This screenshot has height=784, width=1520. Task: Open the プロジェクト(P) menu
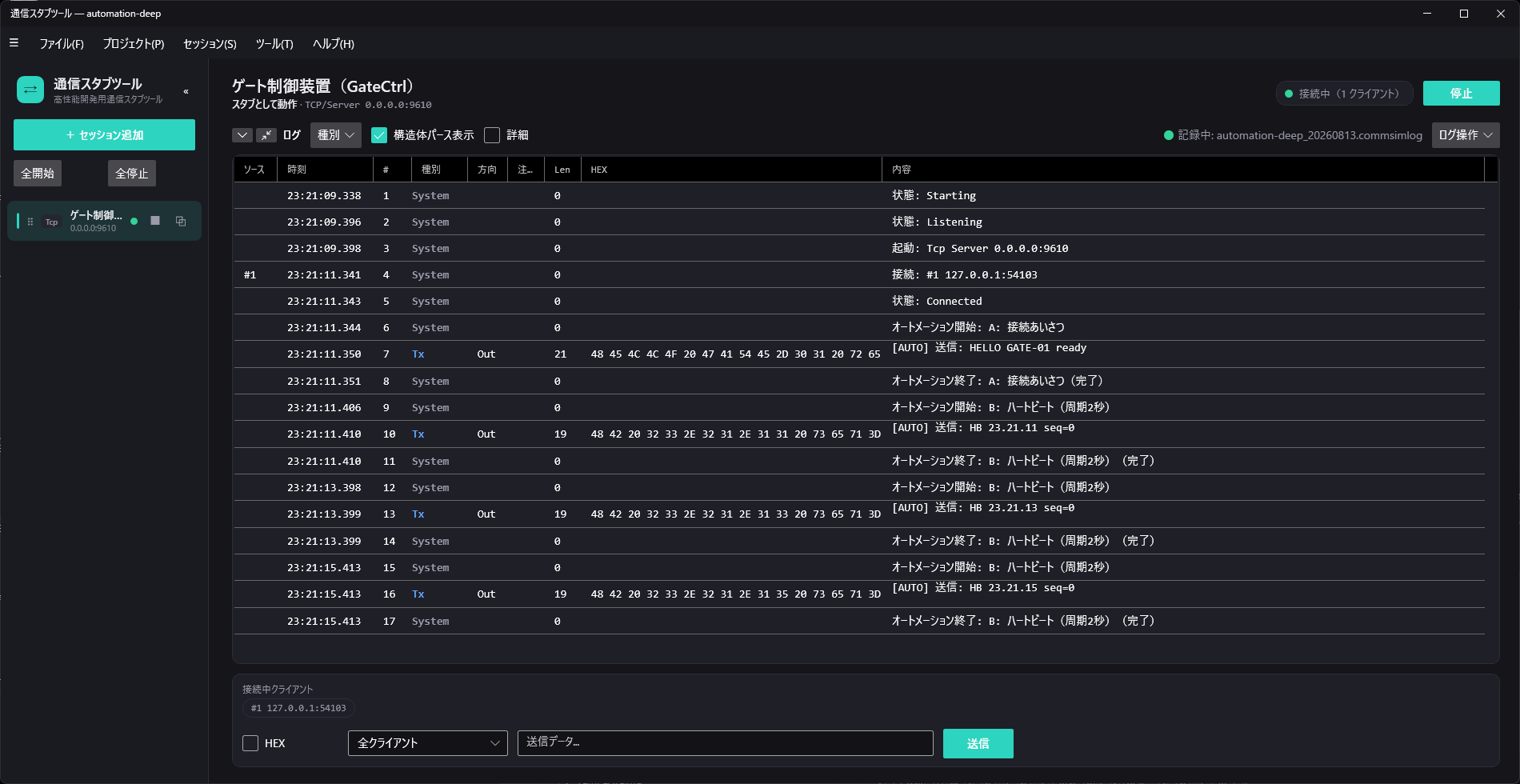134,43
